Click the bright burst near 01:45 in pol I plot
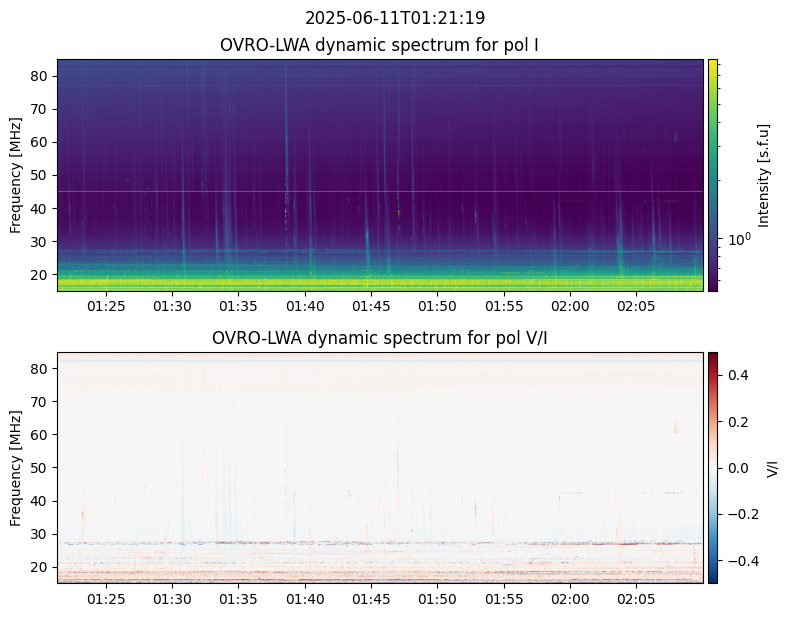This screenshot has width=789, height=617. pos(367,240)
